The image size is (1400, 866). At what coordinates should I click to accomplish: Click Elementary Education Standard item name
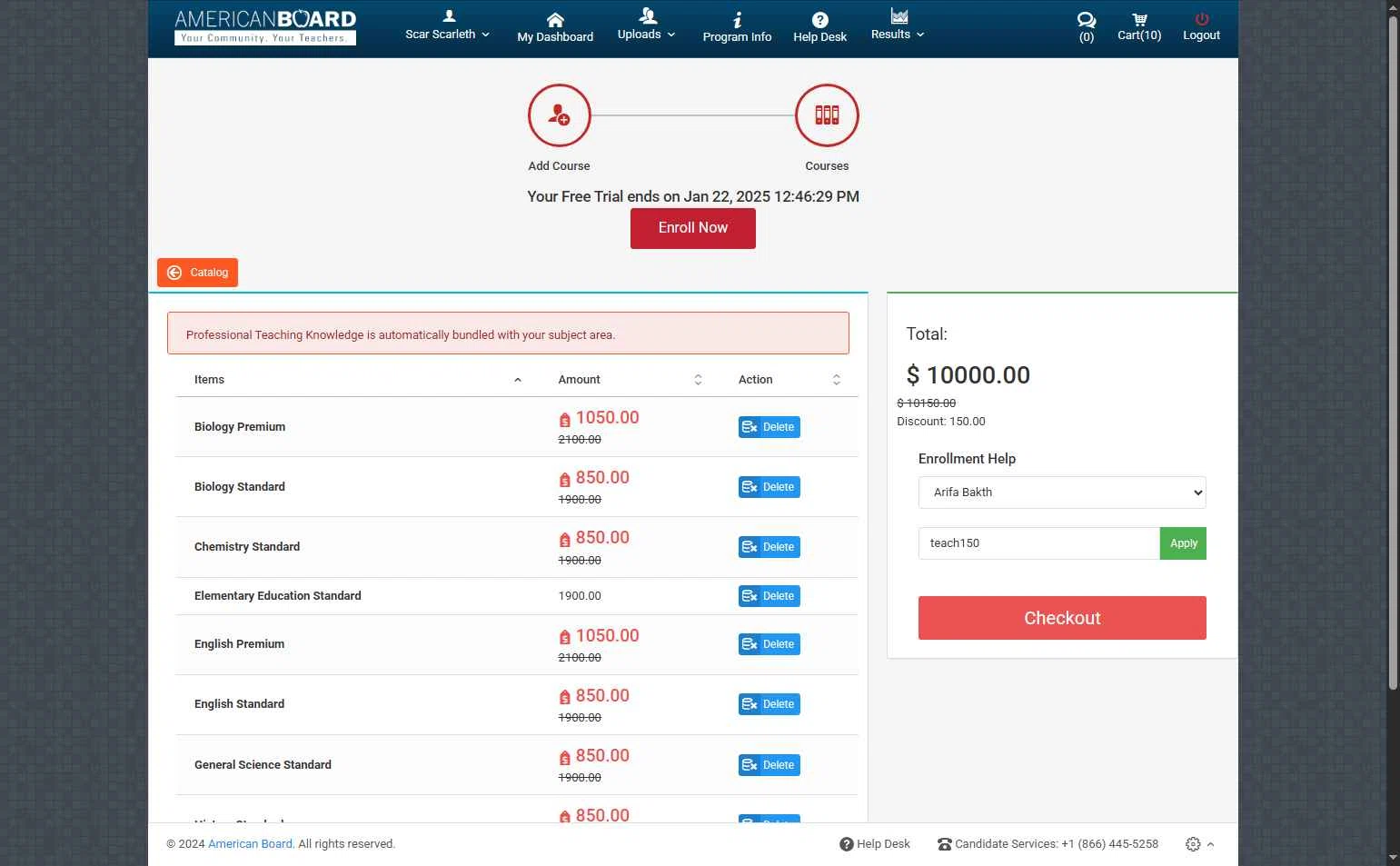278,596
